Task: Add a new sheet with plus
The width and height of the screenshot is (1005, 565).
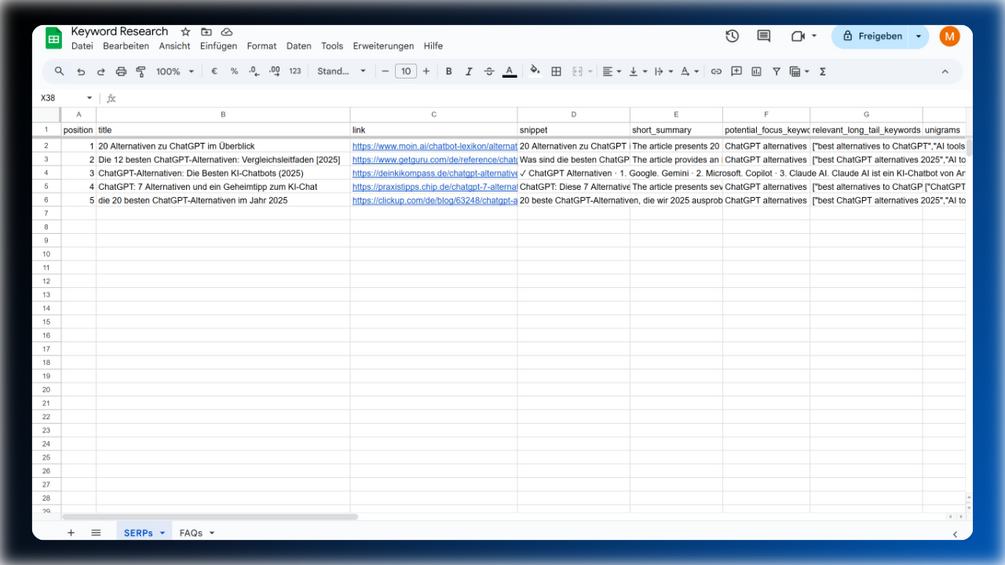Action: tap(71, 533)
